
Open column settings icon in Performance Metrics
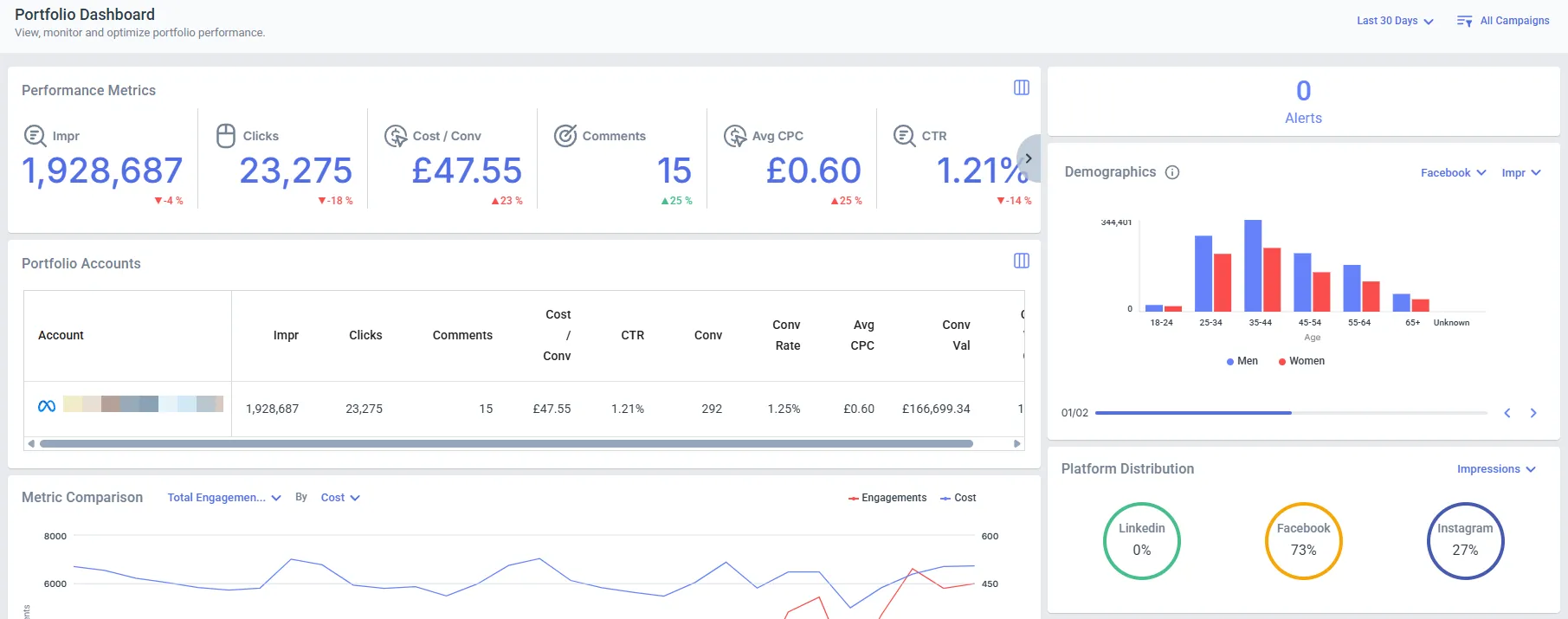(1022, 87)
